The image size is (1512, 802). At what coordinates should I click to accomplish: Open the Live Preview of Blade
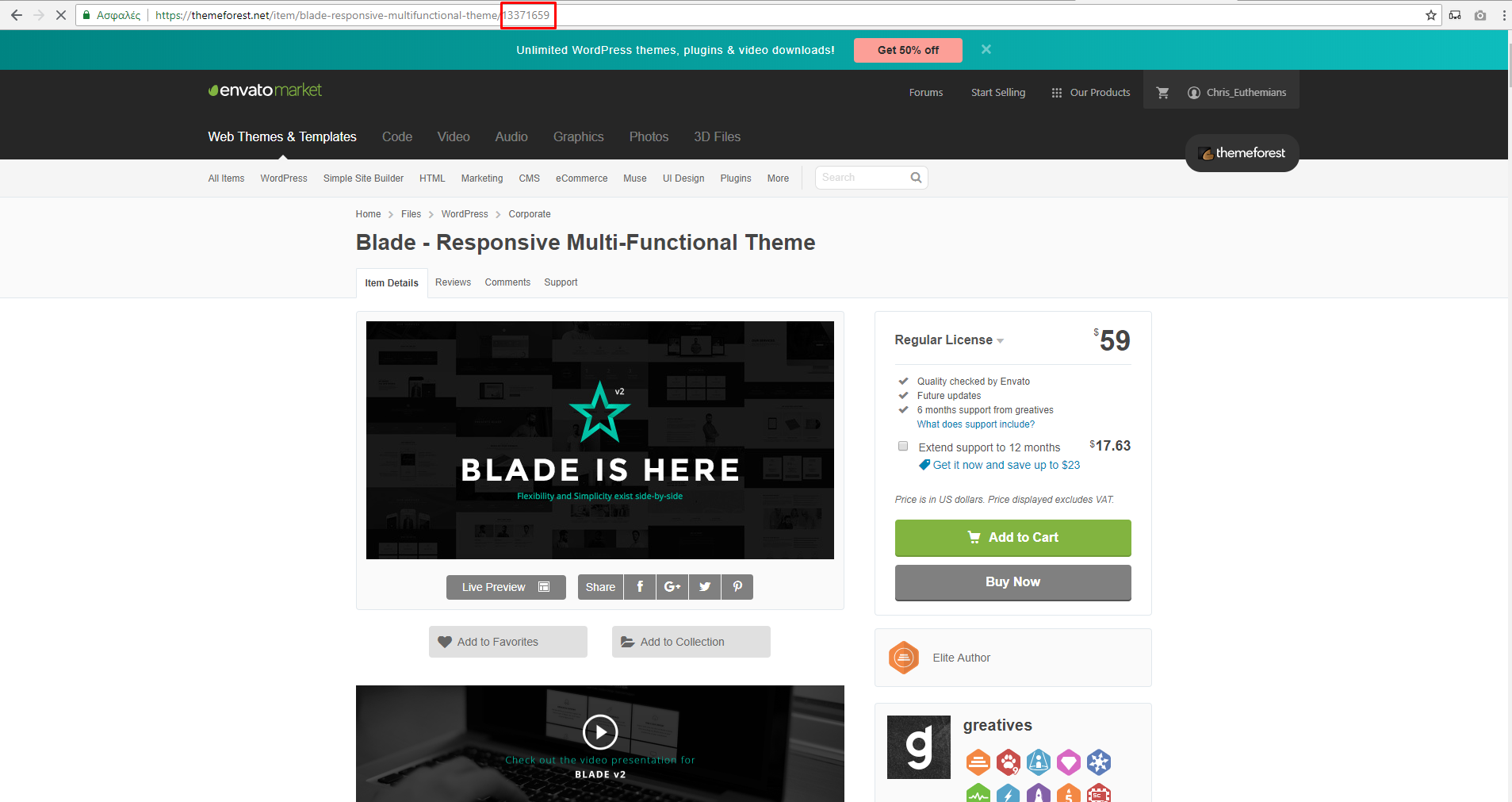tap(506, 587)
